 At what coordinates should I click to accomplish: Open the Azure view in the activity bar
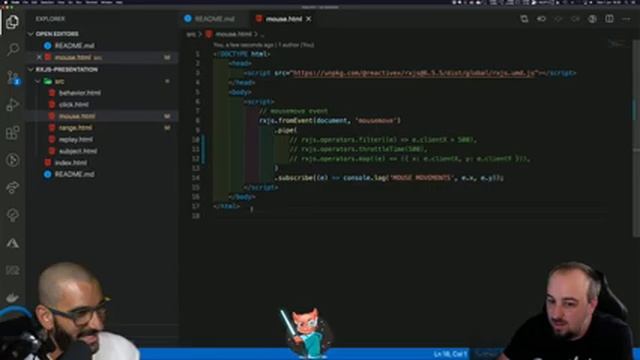(13, 243)
